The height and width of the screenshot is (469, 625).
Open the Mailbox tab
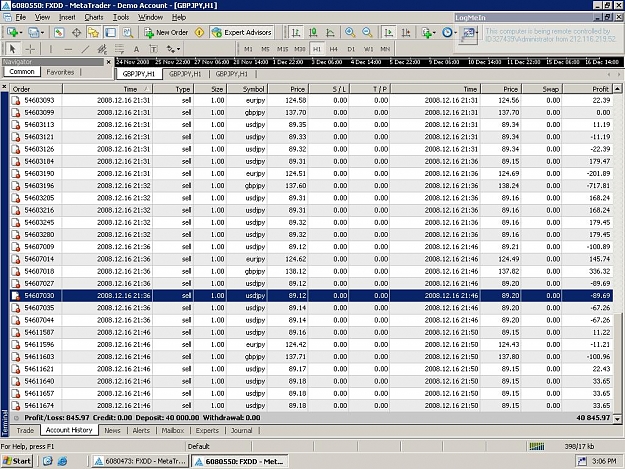point(173,430)
